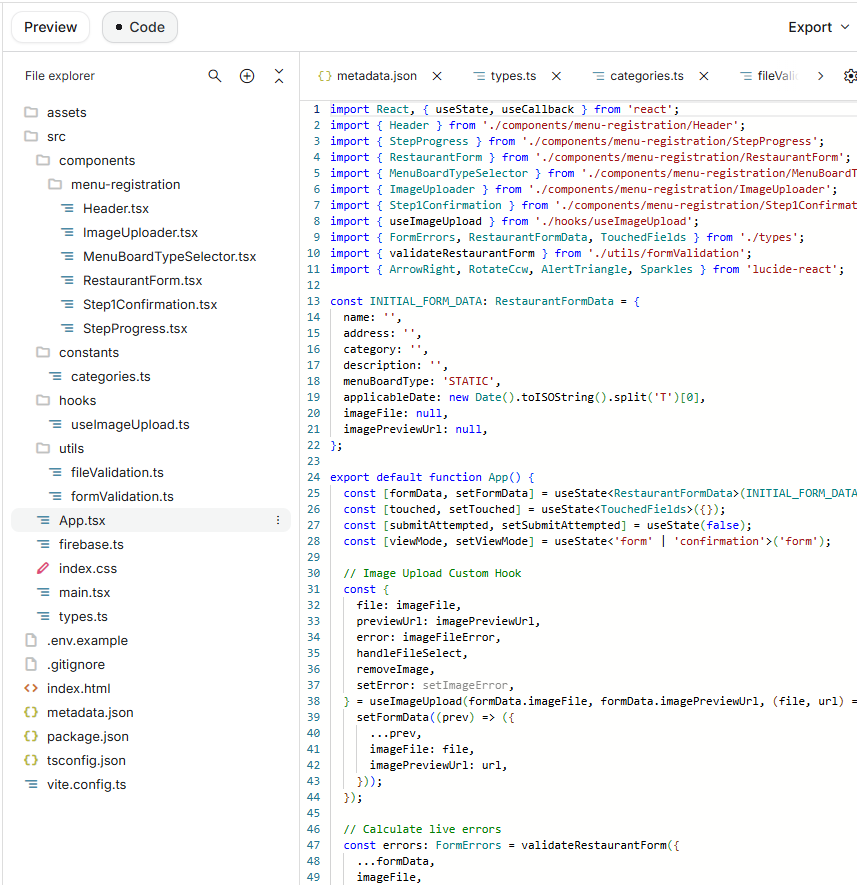Switch to the Code view
Image resolution: width=857 pixels, height=885 pixels.
coord(140,27)
